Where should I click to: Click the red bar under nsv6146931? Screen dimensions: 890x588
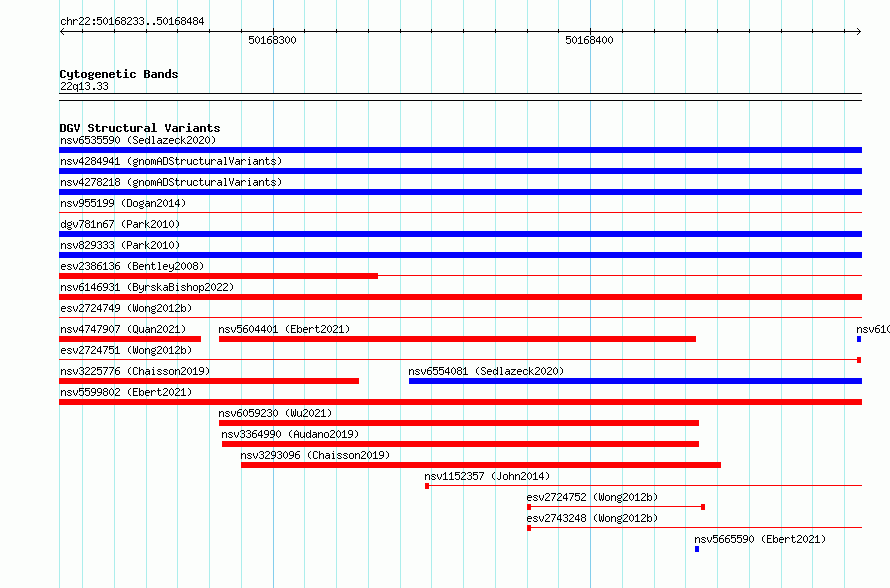460,297
